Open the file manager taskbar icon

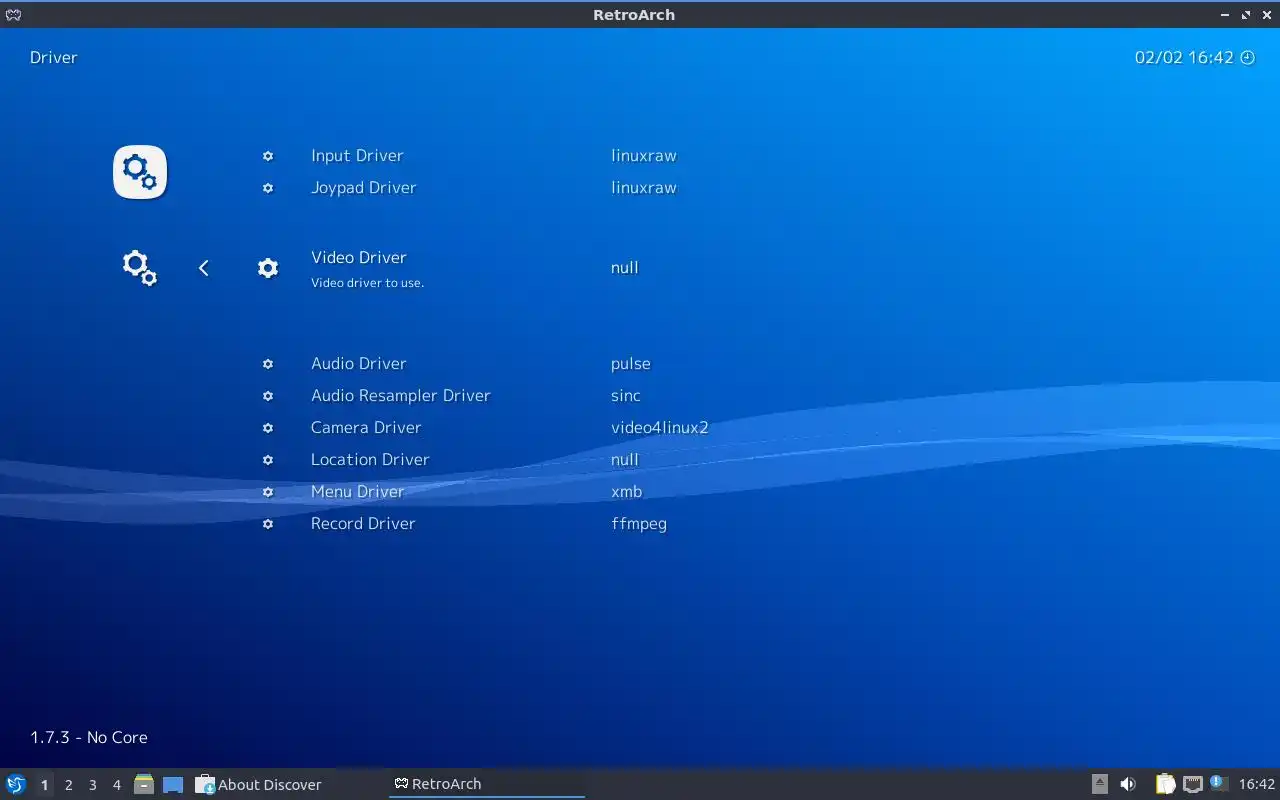click(x=144, y=784)
